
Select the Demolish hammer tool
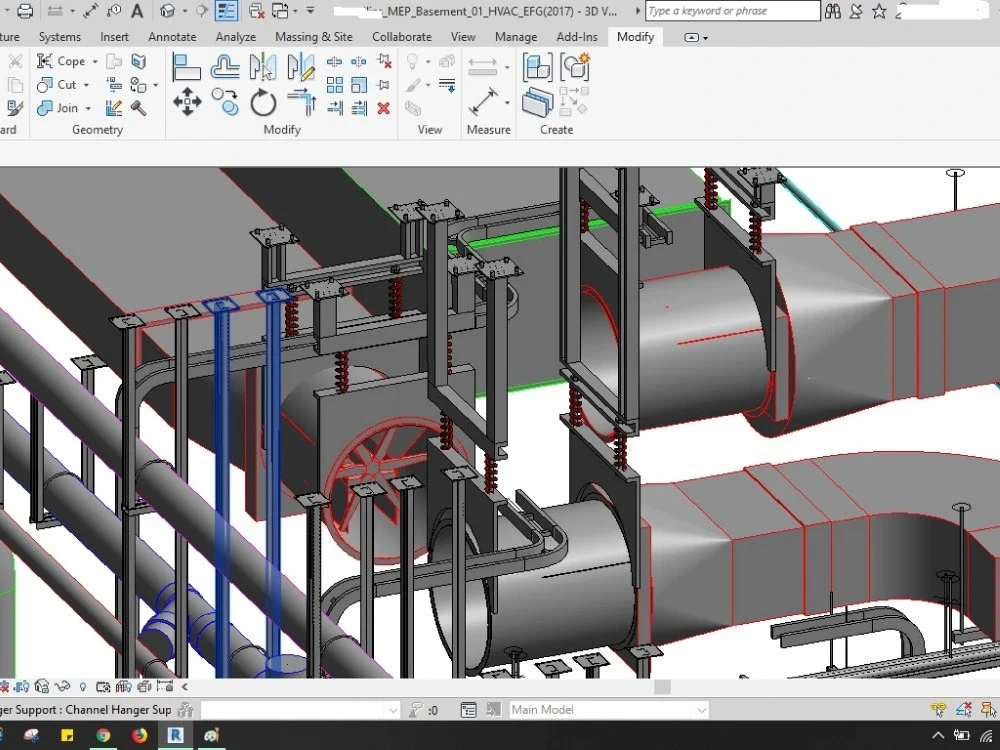138,108
